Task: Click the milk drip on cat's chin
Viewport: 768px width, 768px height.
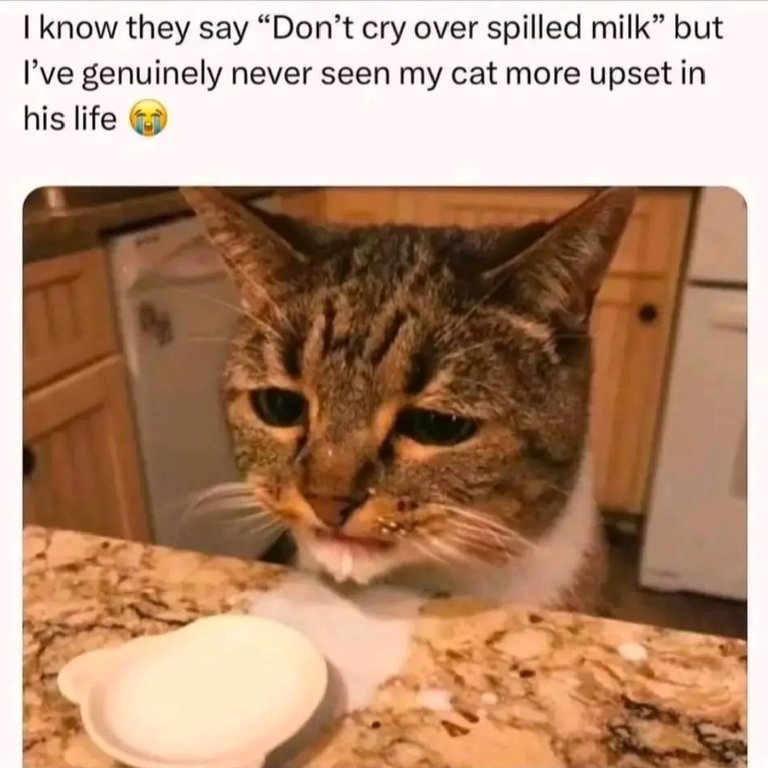Action: pyautogui.click(x=347, y=567)
